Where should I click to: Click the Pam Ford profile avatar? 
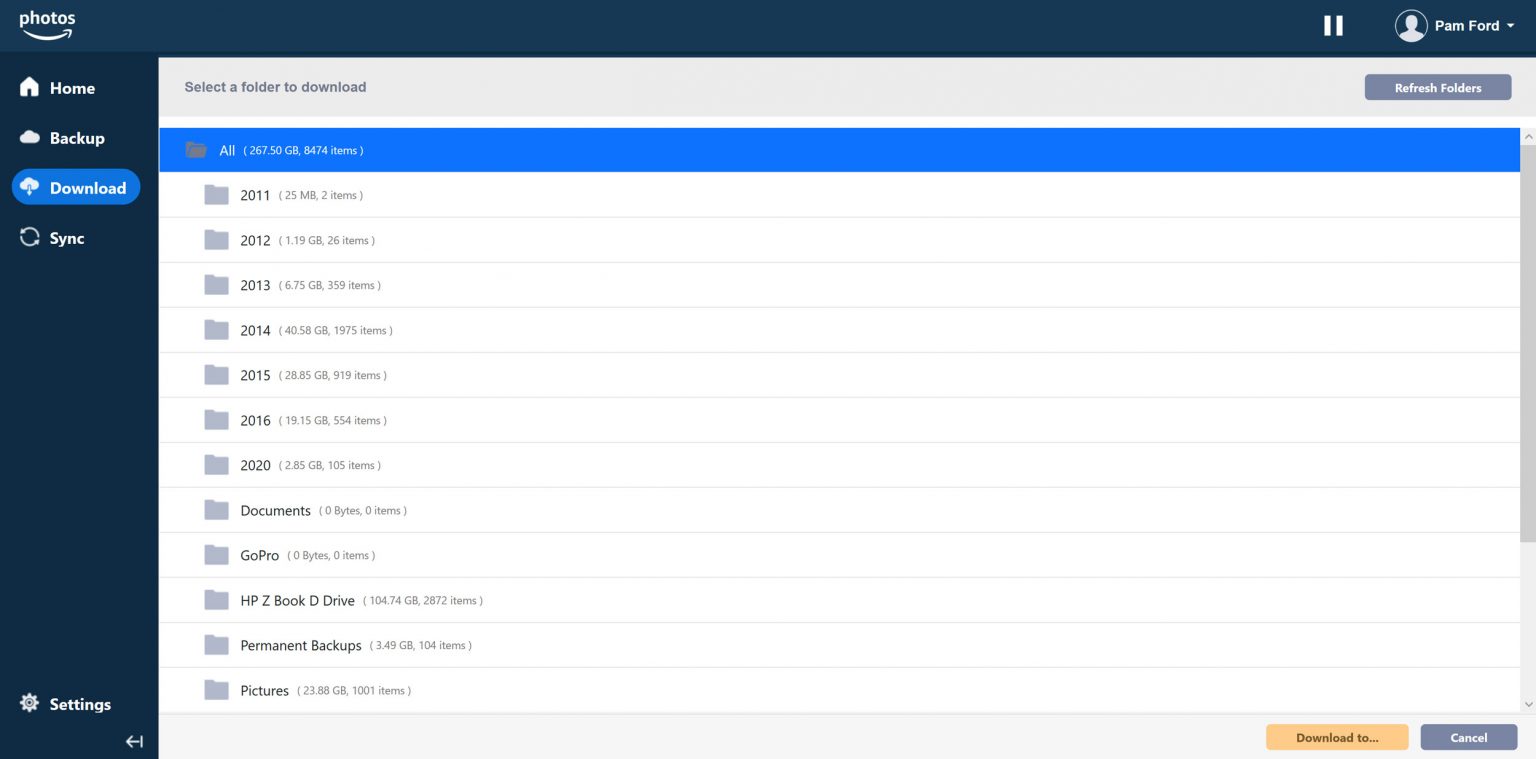[1410, 26]
